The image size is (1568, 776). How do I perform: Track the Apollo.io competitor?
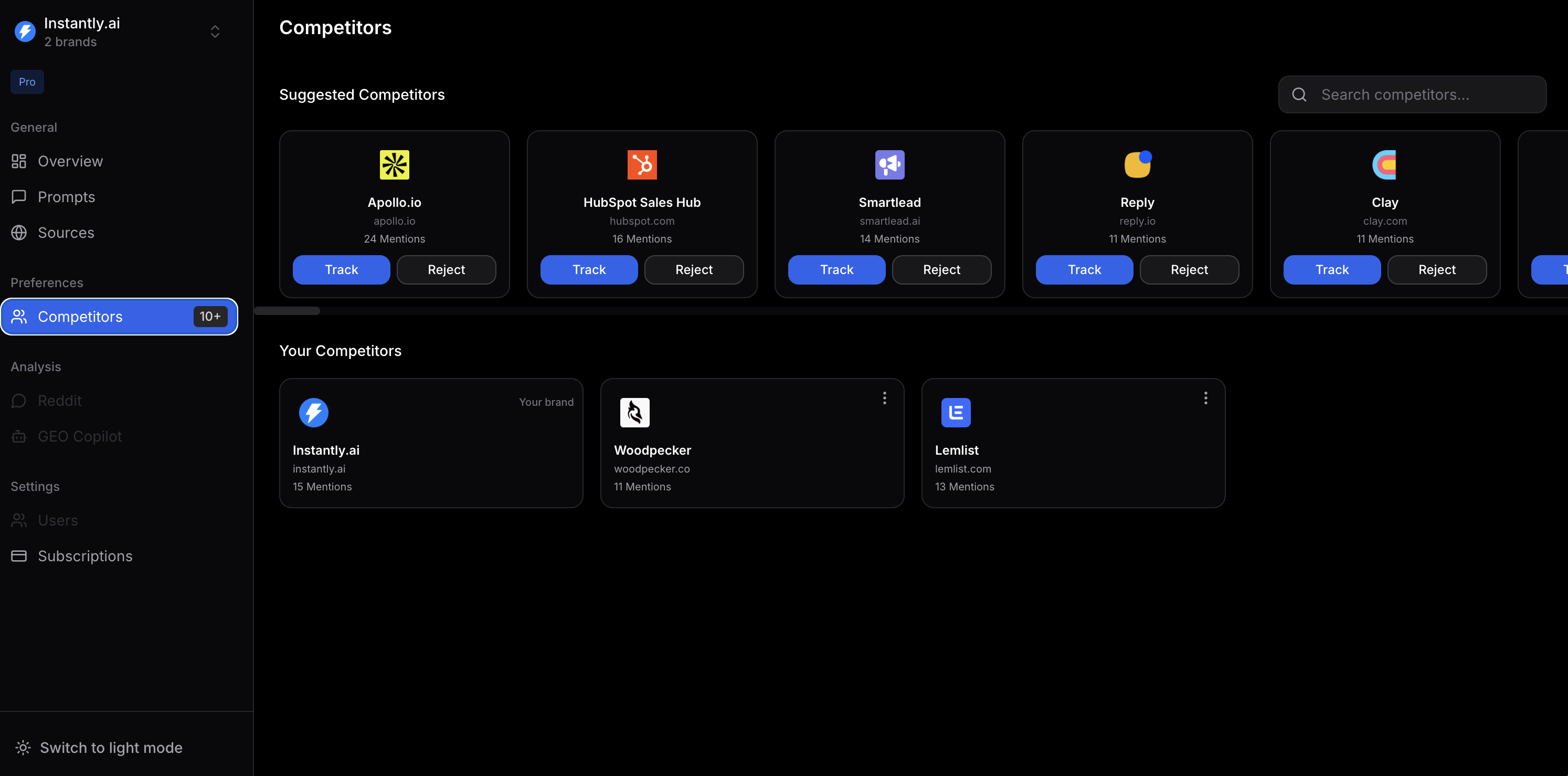coord(342,270)
